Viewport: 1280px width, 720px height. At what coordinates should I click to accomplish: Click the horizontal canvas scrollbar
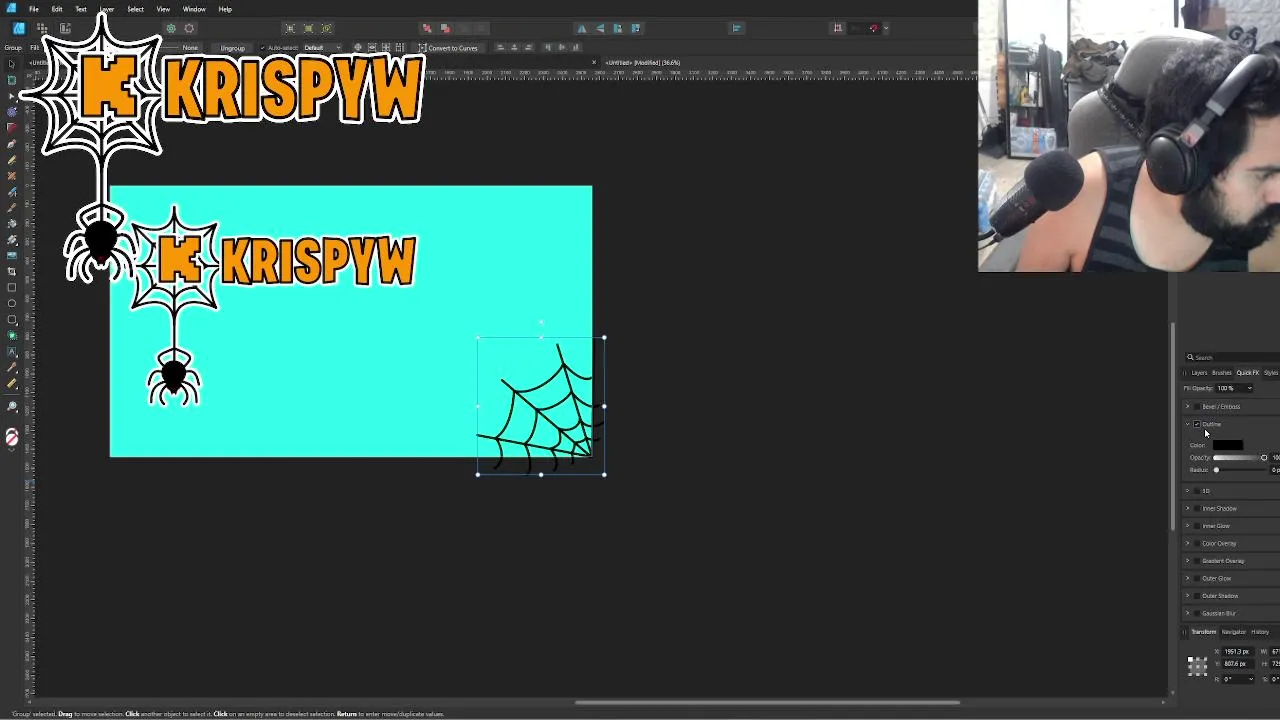[x=767, y=702]
